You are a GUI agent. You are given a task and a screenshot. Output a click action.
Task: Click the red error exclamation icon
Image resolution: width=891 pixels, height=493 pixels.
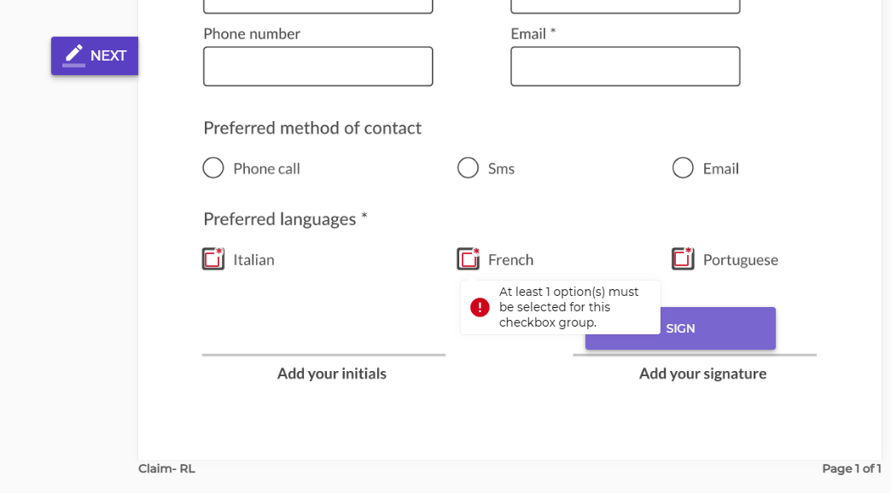[x=480, y=307]
